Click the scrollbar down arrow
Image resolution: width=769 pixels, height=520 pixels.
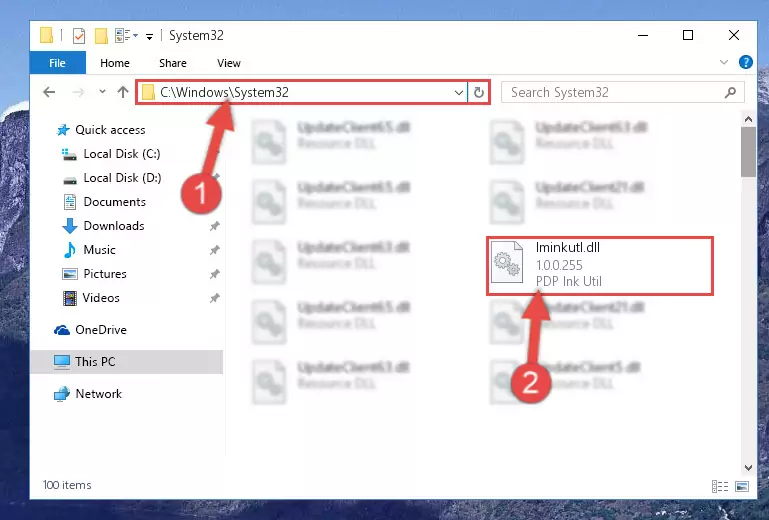click(748, 468)
